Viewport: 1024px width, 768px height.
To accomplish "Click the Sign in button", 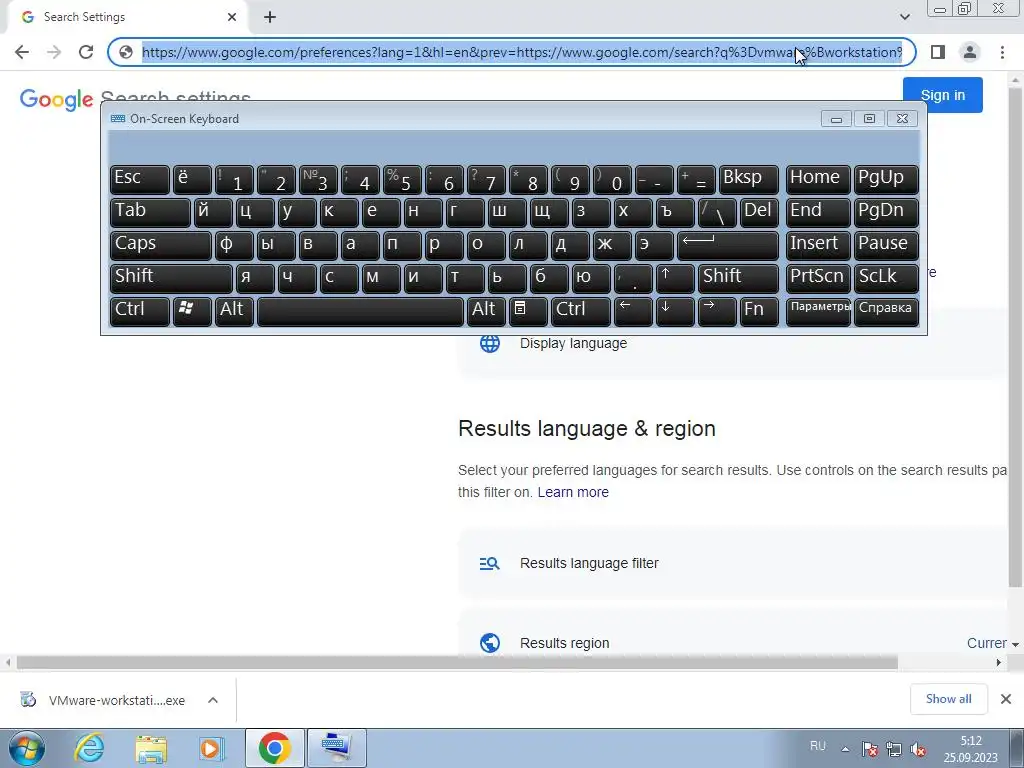I will (942, 95).
